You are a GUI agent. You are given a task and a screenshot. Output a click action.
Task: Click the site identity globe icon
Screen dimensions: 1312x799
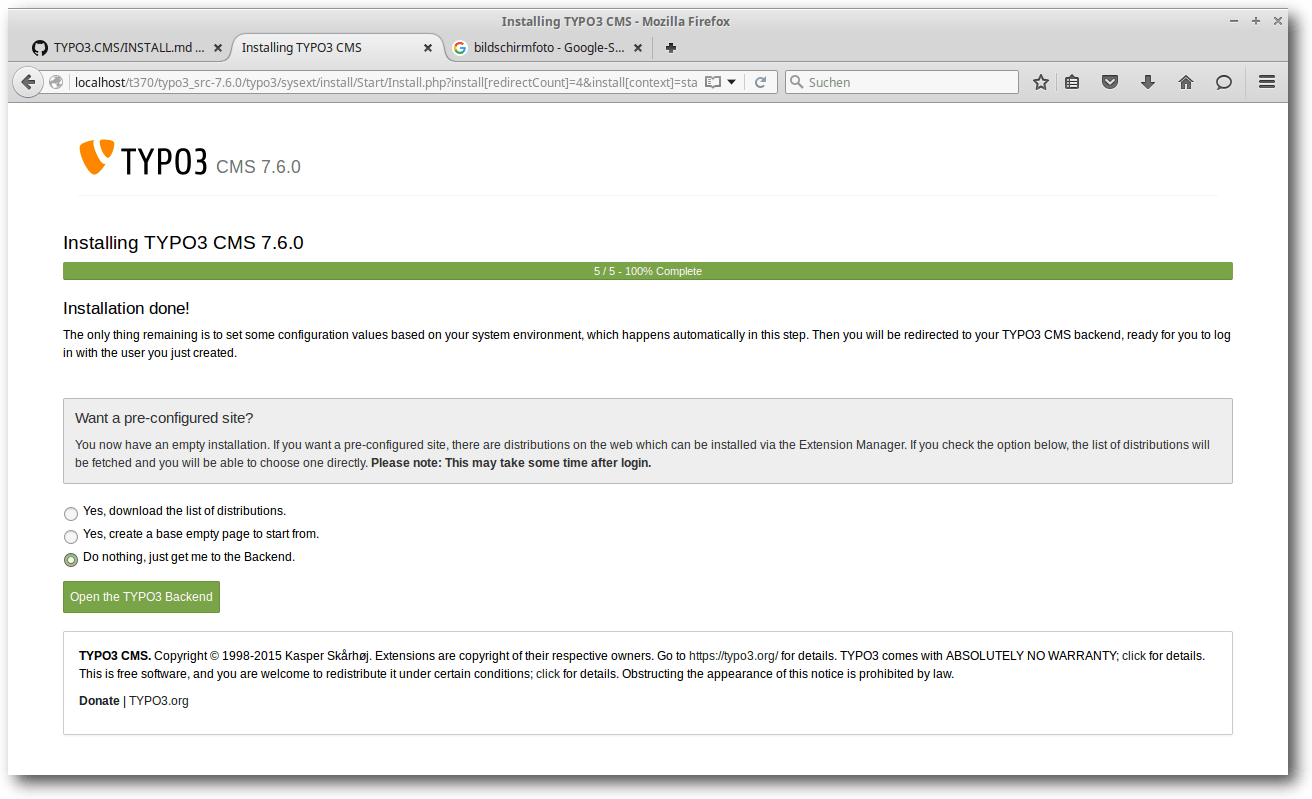click(56, 82)
